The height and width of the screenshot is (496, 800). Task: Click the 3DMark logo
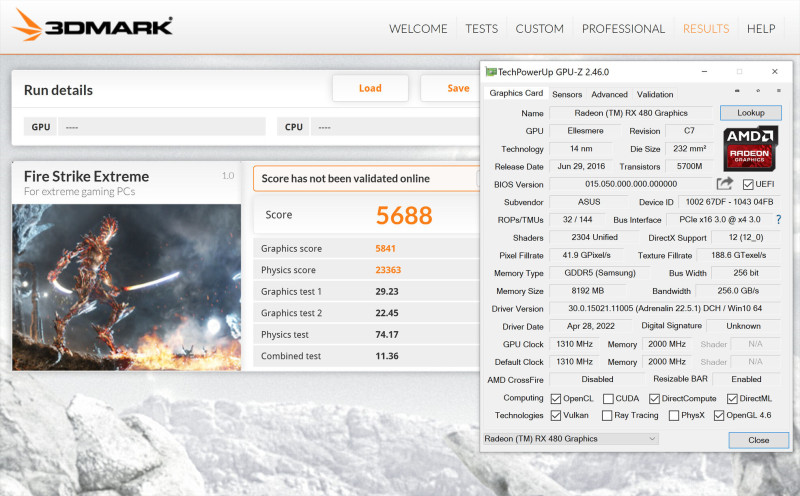click(92, 26)
